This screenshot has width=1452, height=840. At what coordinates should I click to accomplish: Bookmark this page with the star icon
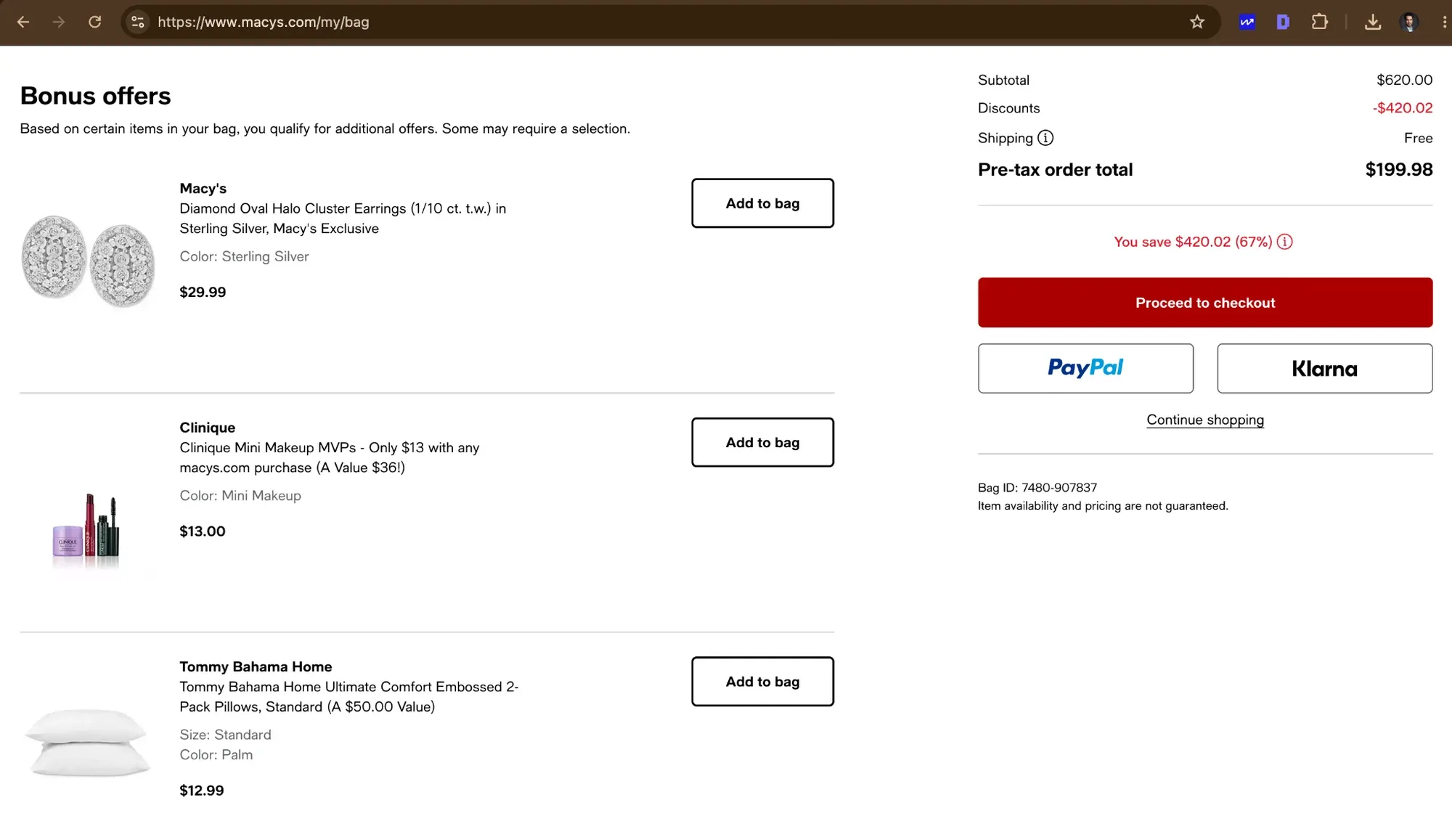coord(1197,22)
